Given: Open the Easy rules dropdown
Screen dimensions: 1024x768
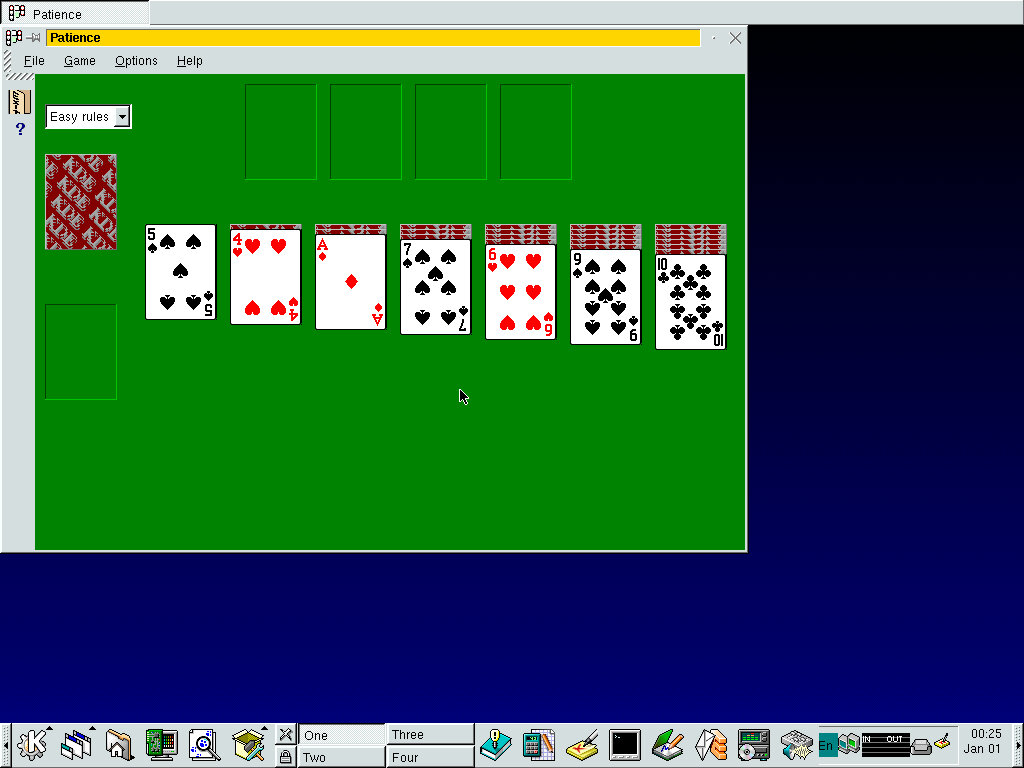Looking at the screenshot, I should coord(121,117).
